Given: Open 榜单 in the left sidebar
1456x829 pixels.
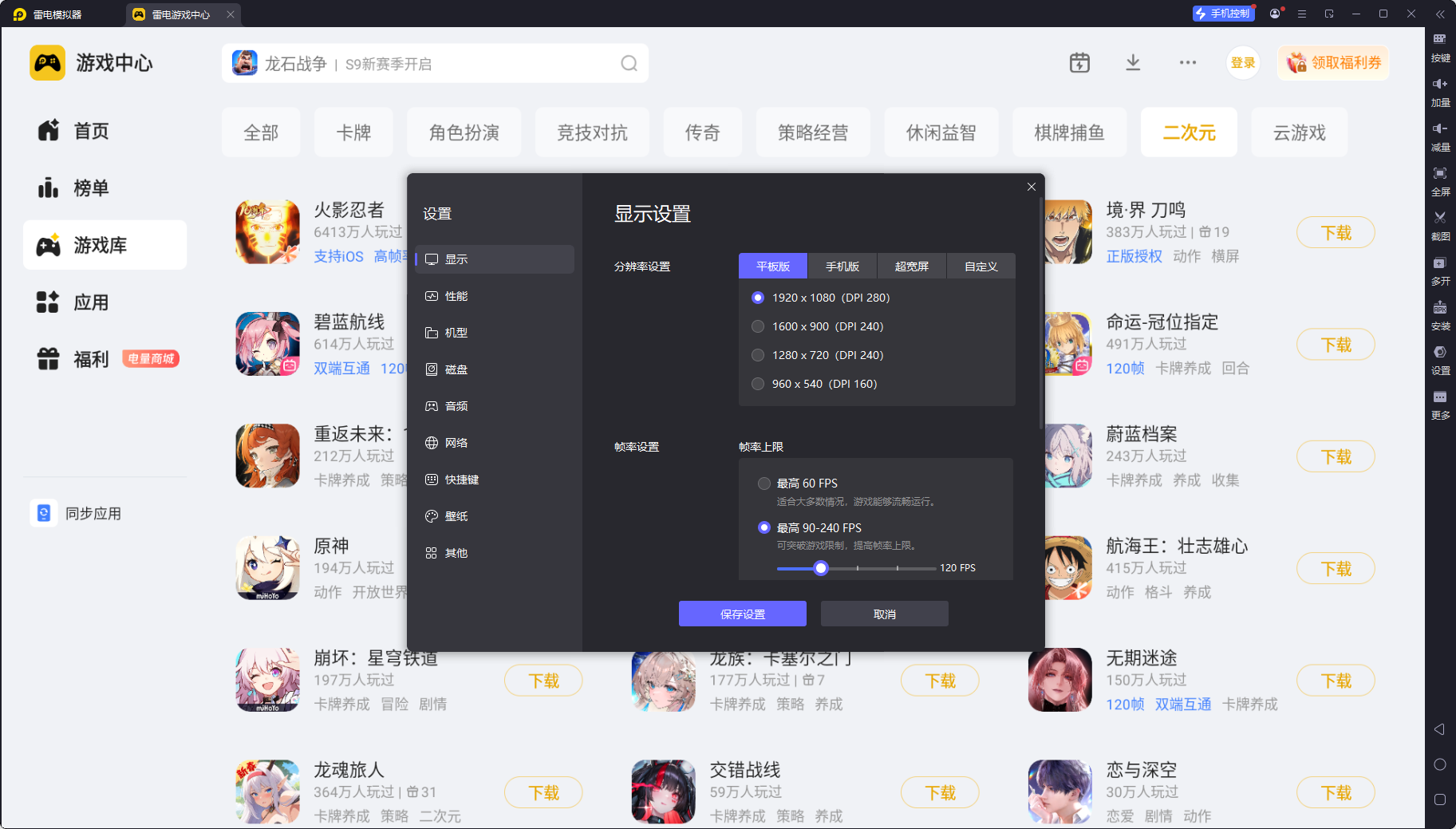Looking at the screenshot, I should click(105, 188).
